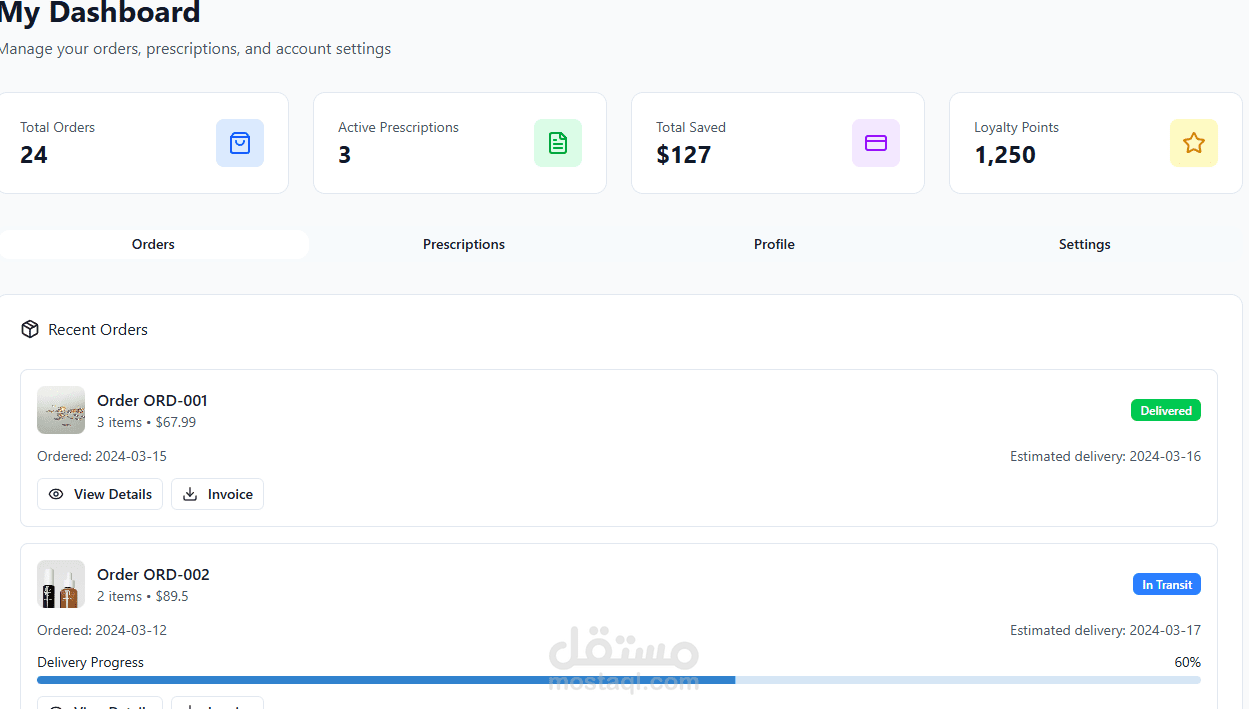Click the In Transit status badge
Screen dimensions: 1249x709
click(1167, 585)
